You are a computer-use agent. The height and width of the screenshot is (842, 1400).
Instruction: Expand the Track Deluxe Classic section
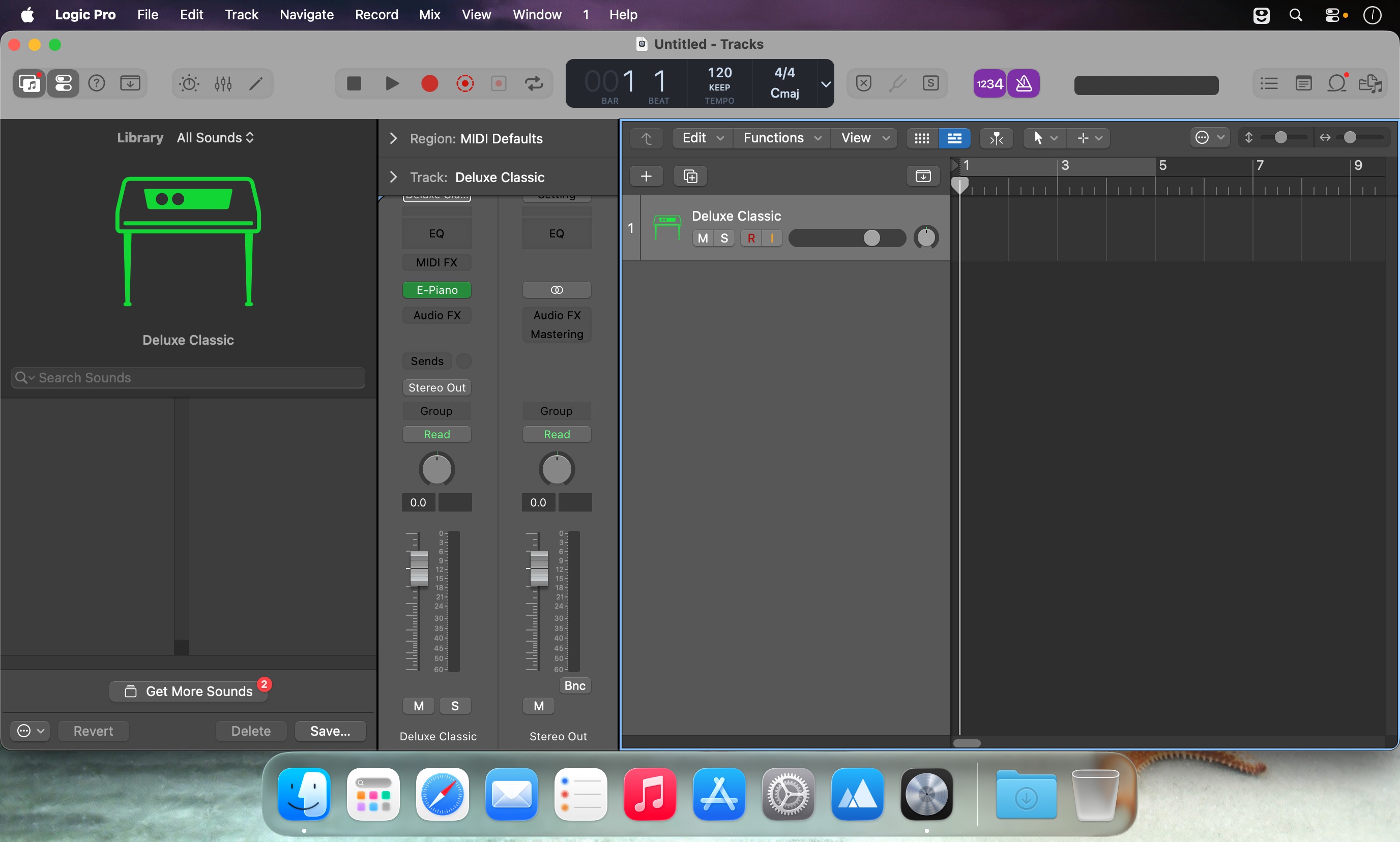pyautogui.click(x=393, y=177)
